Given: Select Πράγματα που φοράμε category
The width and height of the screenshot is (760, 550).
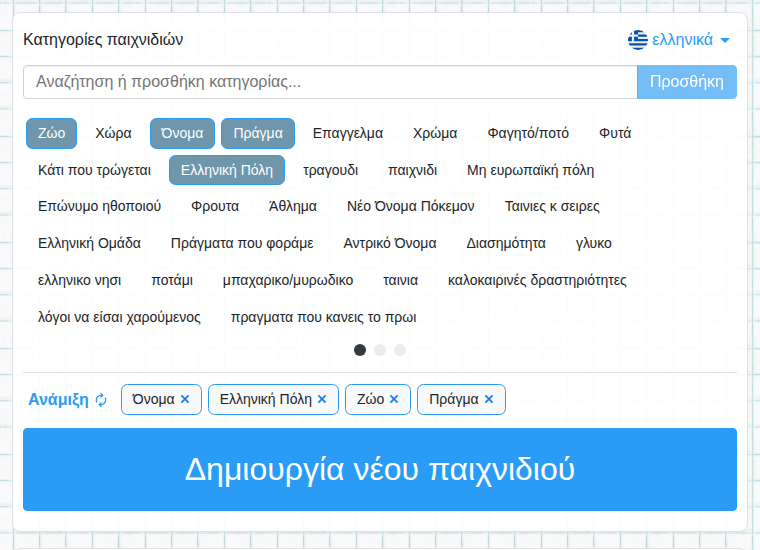Looking at the screenshot, I should (x=242, y=243).
